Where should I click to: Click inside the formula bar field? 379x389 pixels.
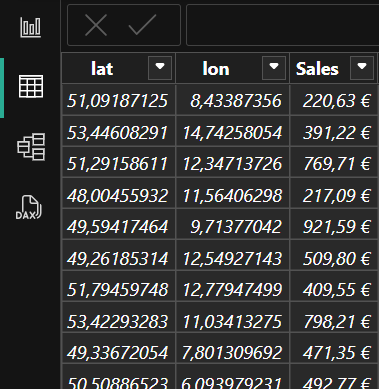(x=282, y=25)
